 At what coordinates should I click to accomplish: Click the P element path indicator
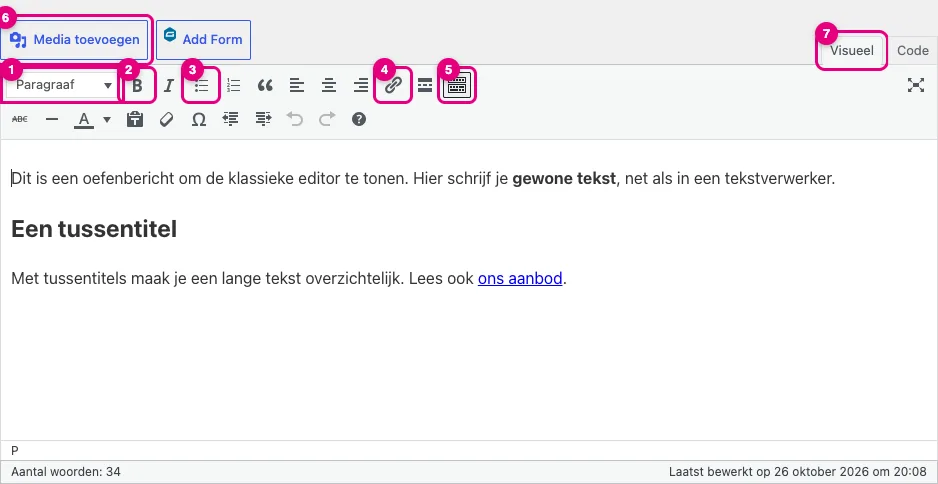coord(15,450)
